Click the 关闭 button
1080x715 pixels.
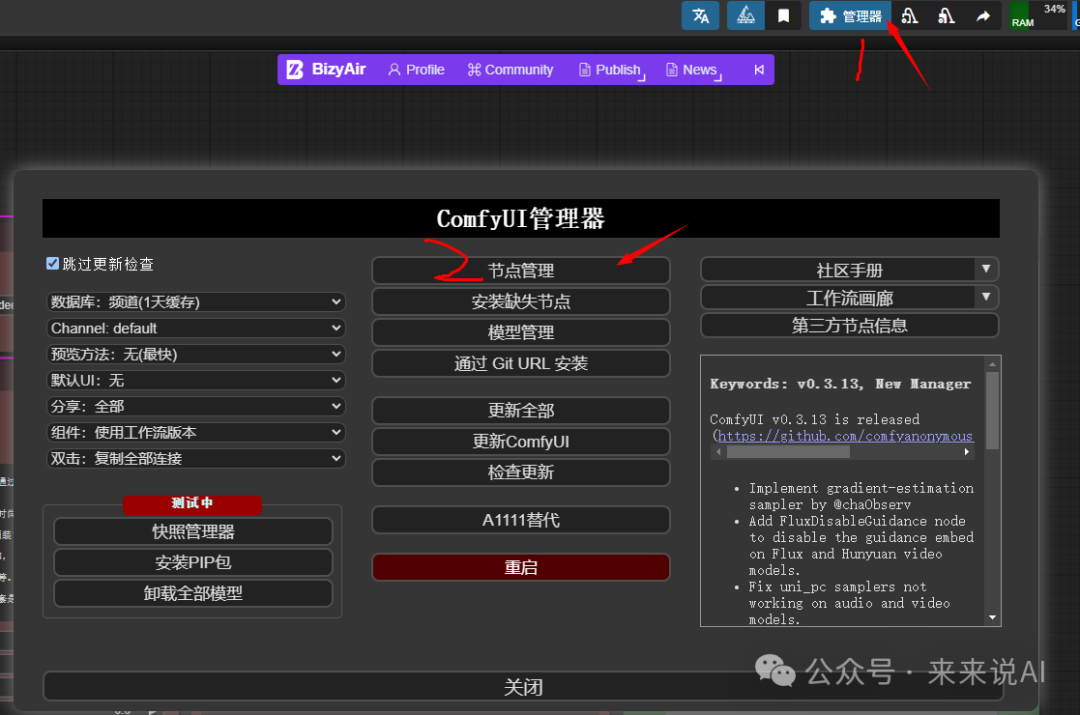(x=523, y=687)
